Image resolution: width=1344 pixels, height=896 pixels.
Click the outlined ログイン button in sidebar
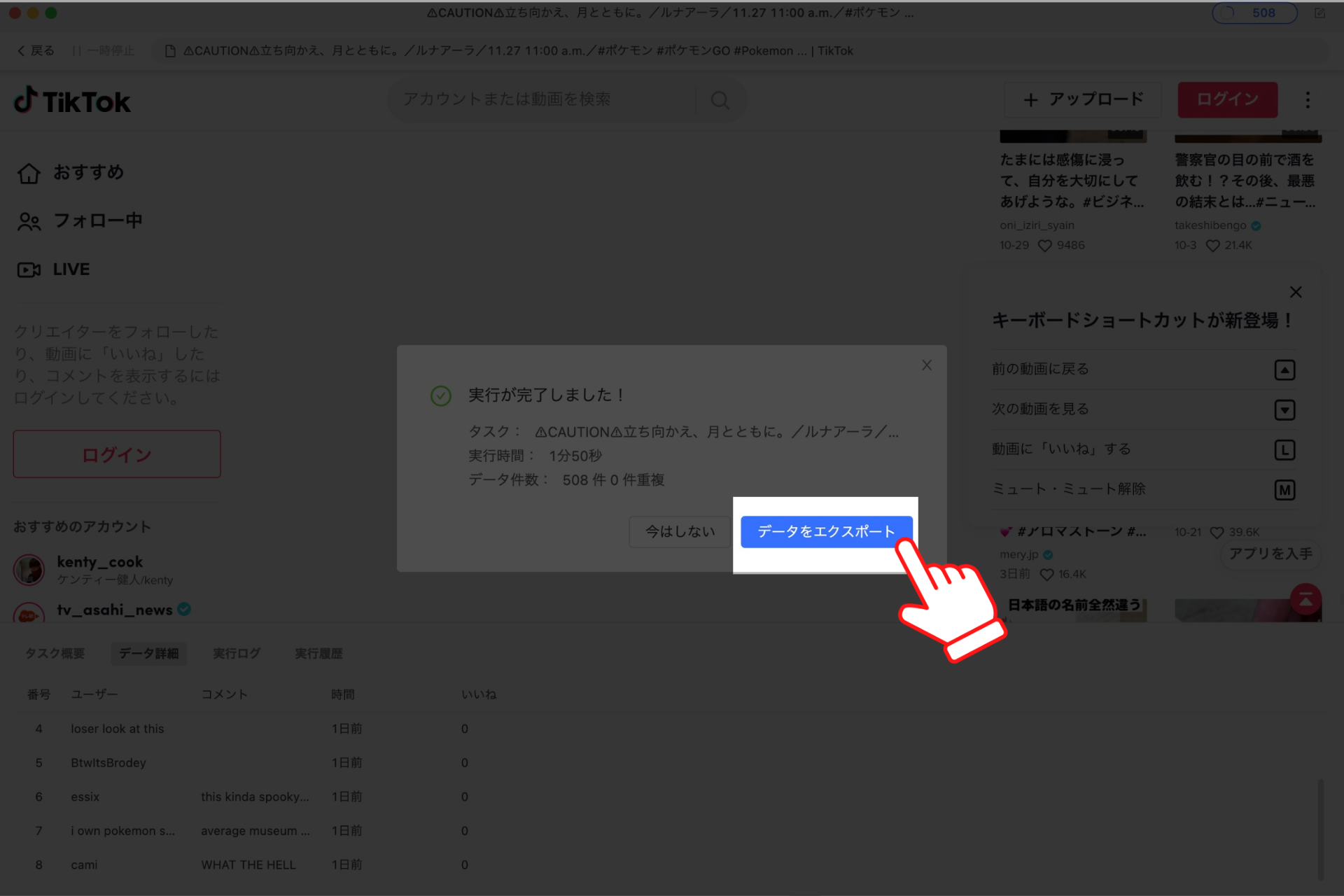coord(117,454)
